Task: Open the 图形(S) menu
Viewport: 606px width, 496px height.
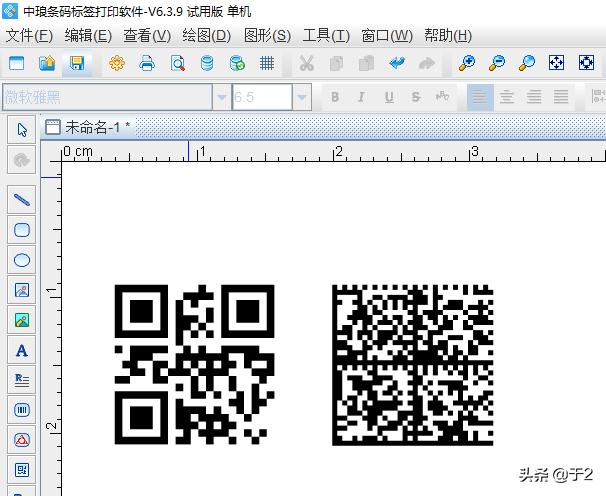Action: pos(267,36)
